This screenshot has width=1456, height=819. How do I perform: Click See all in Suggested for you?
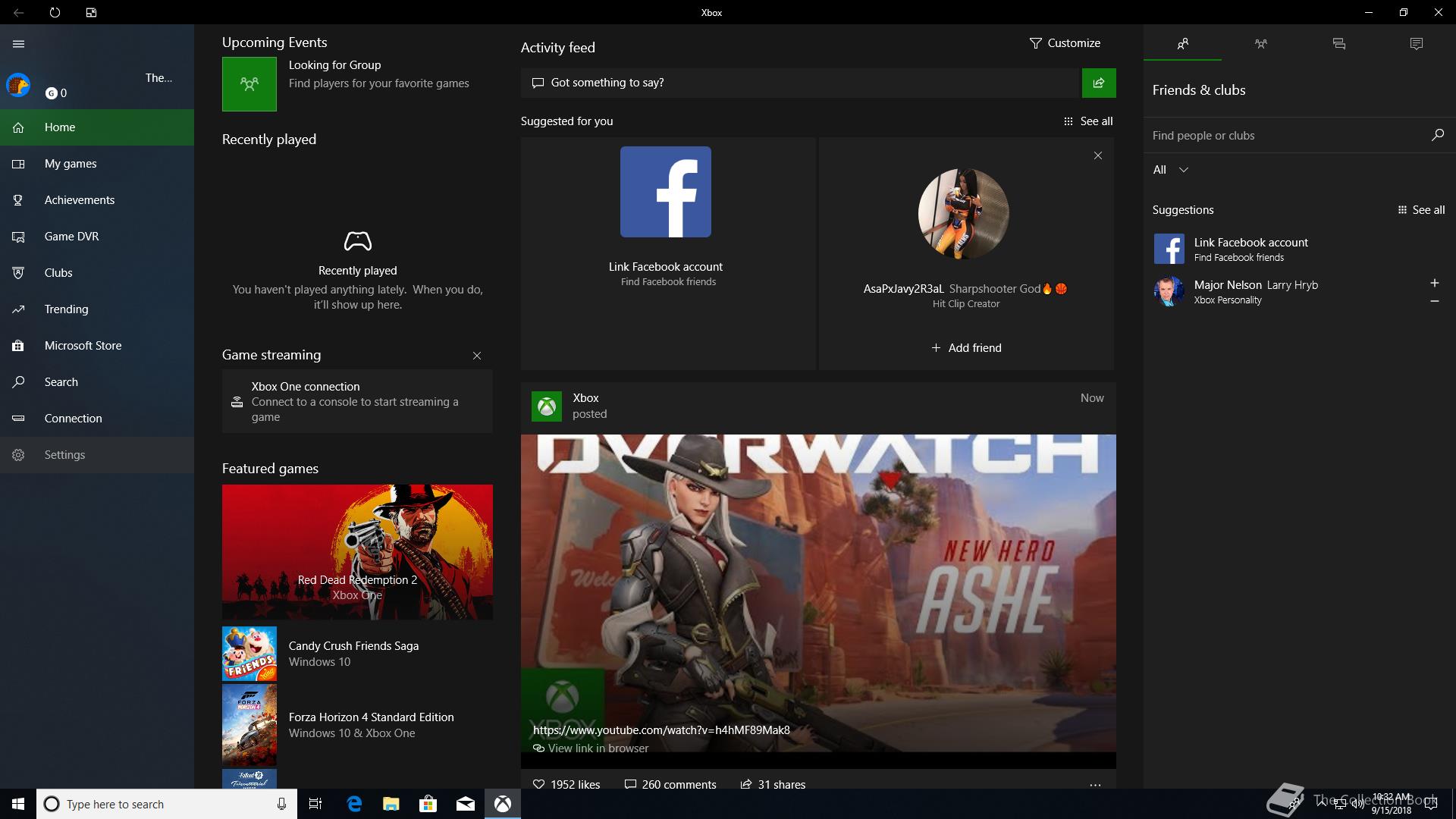pyautogui.click(x=1088, y=121)
